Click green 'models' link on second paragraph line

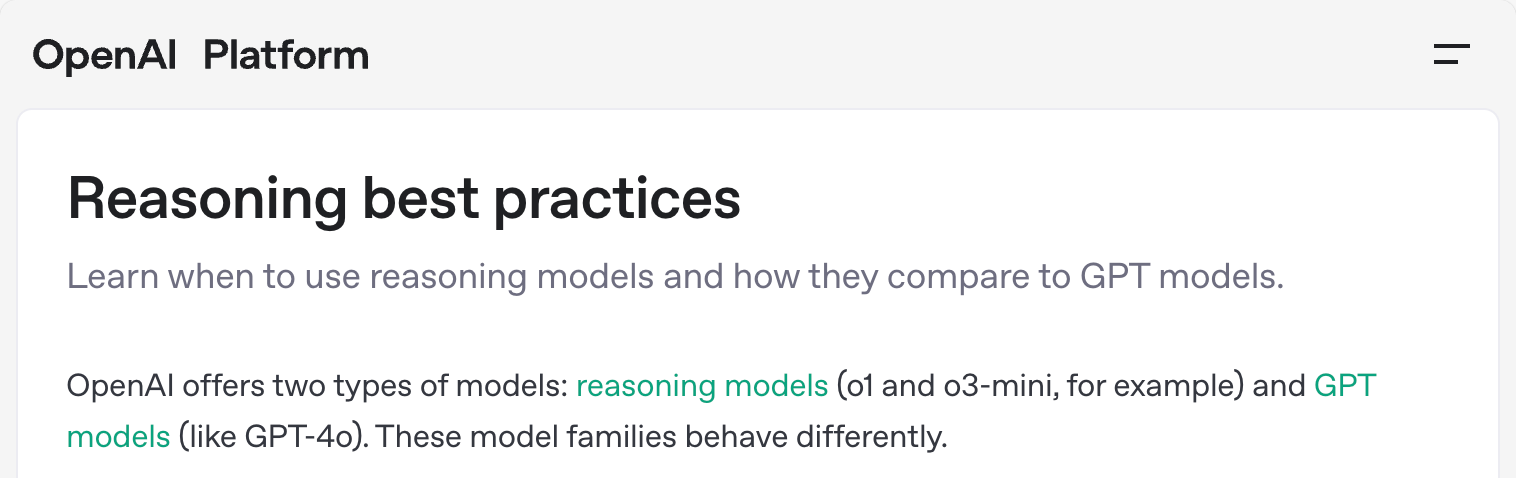pyautogui.click(x=118, y=437)
